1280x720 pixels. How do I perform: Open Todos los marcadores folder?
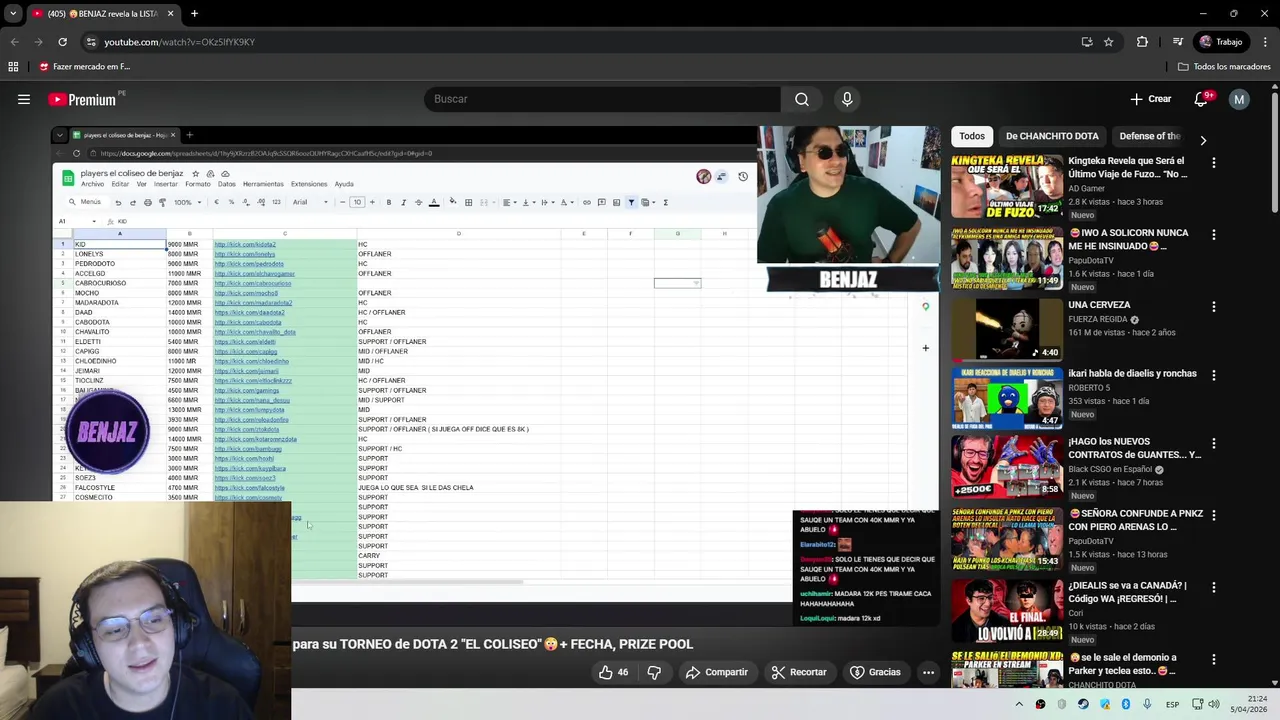click(1224, 67)
